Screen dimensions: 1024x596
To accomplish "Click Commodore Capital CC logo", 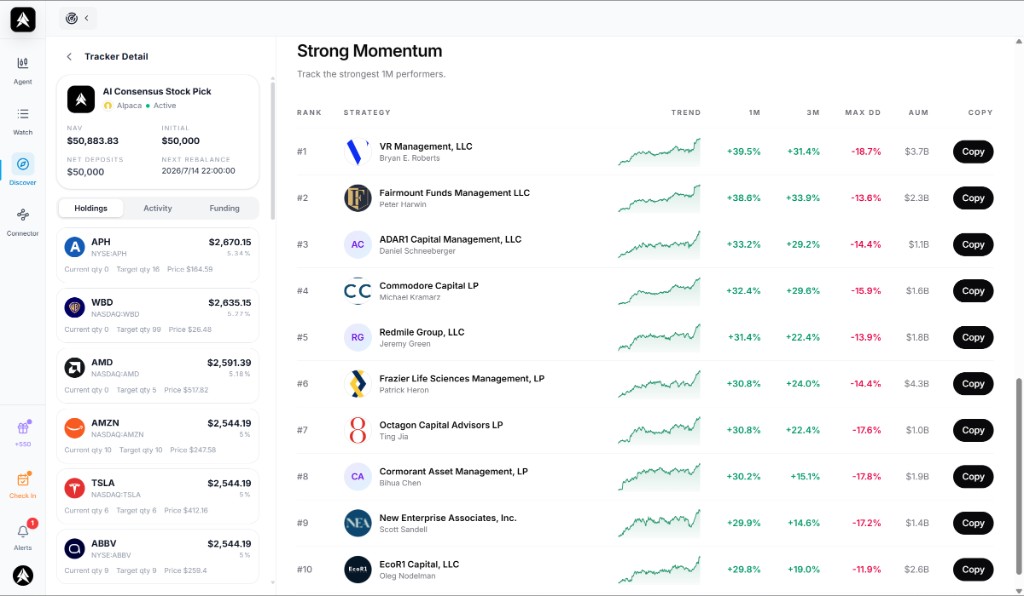I will click(x=357, y=290).
